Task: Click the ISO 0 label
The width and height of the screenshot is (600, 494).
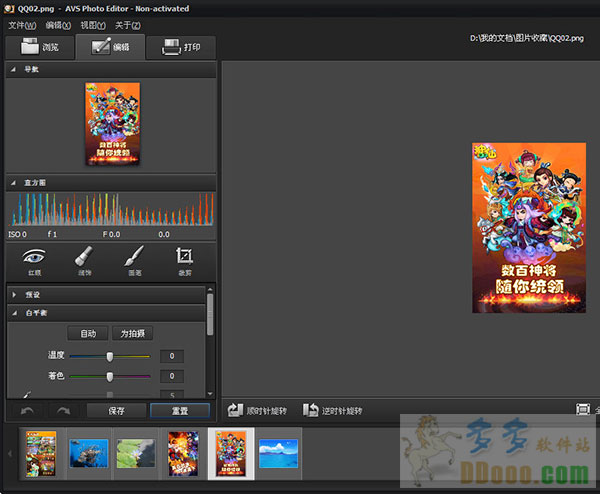Action: [18, 234]
